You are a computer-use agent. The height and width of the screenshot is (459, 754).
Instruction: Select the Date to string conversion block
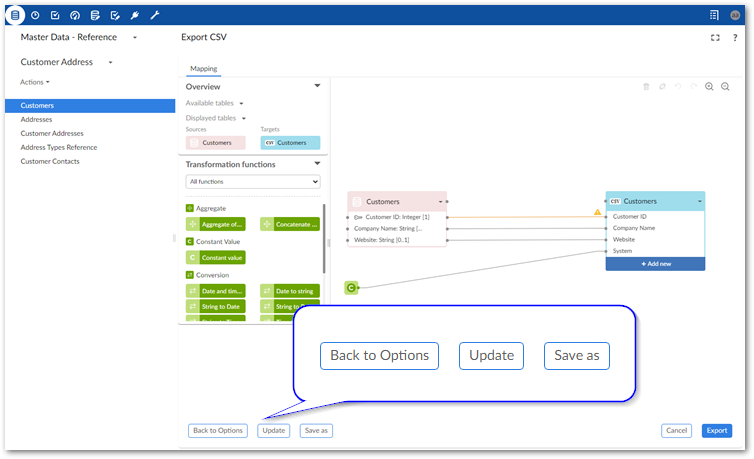point(290,291)
